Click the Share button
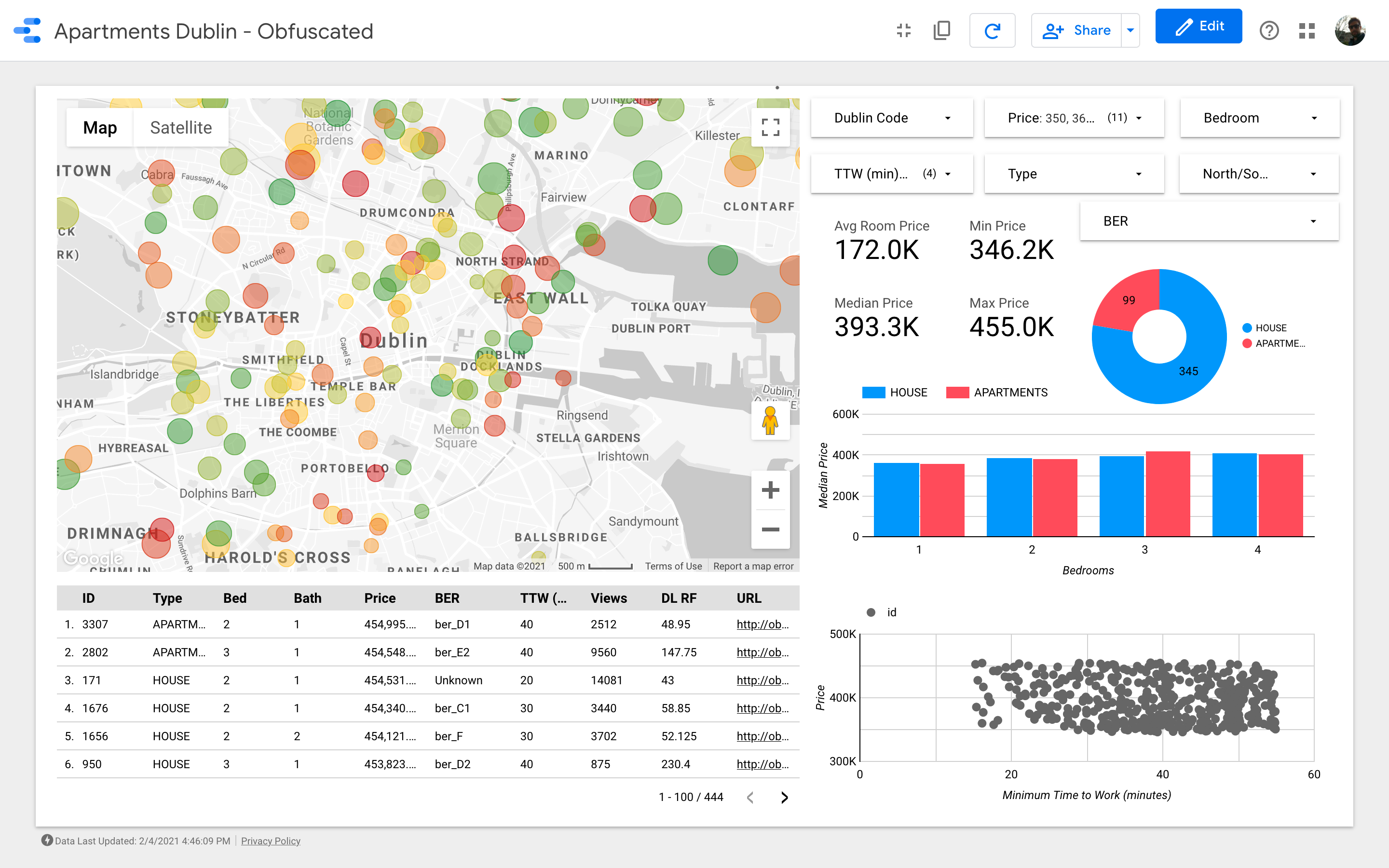The height and width of the screenshot is (868, 1389). click(1076, 30)
